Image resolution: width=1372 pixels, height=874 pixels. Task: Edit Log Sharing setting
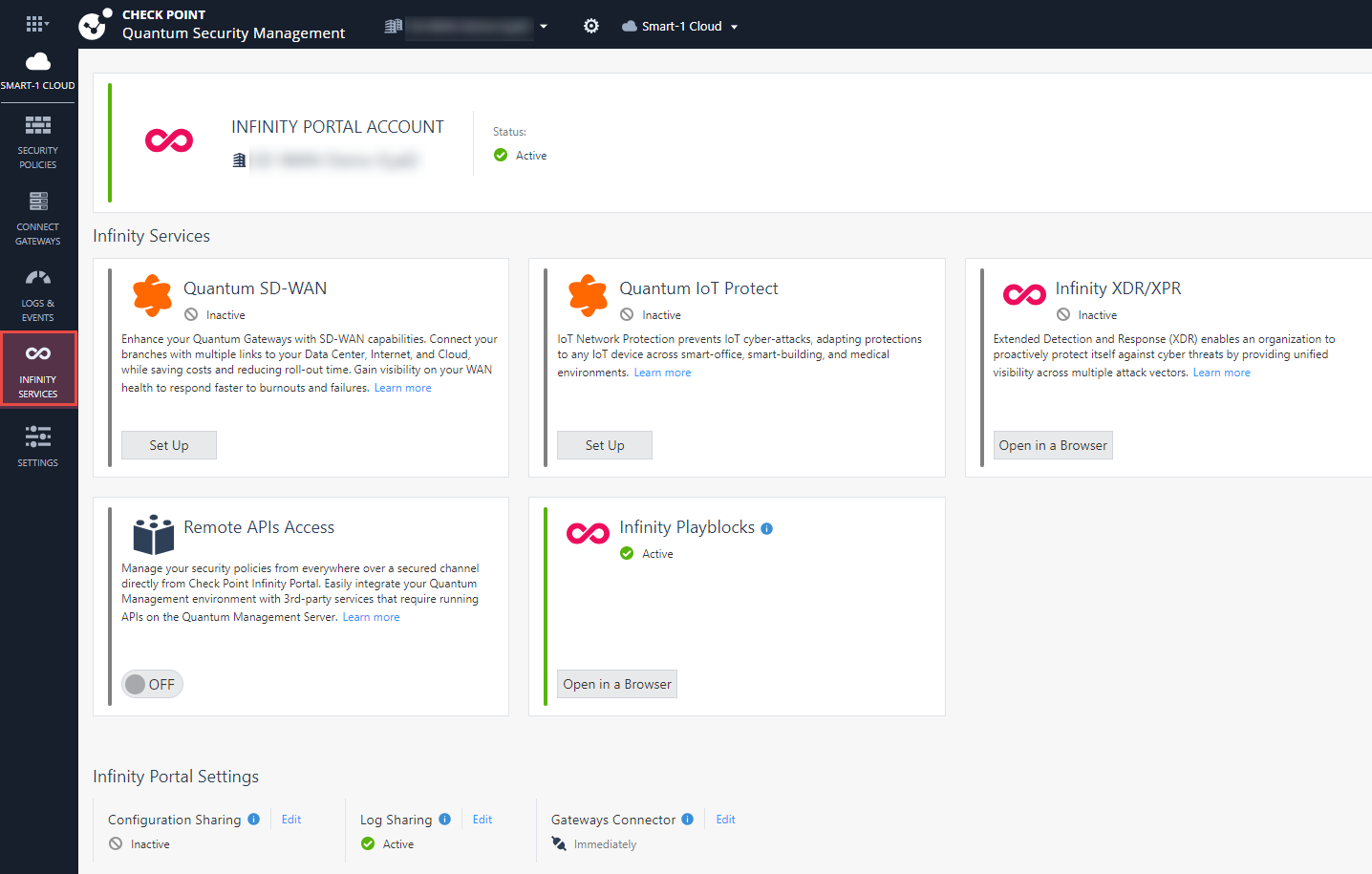482,820
